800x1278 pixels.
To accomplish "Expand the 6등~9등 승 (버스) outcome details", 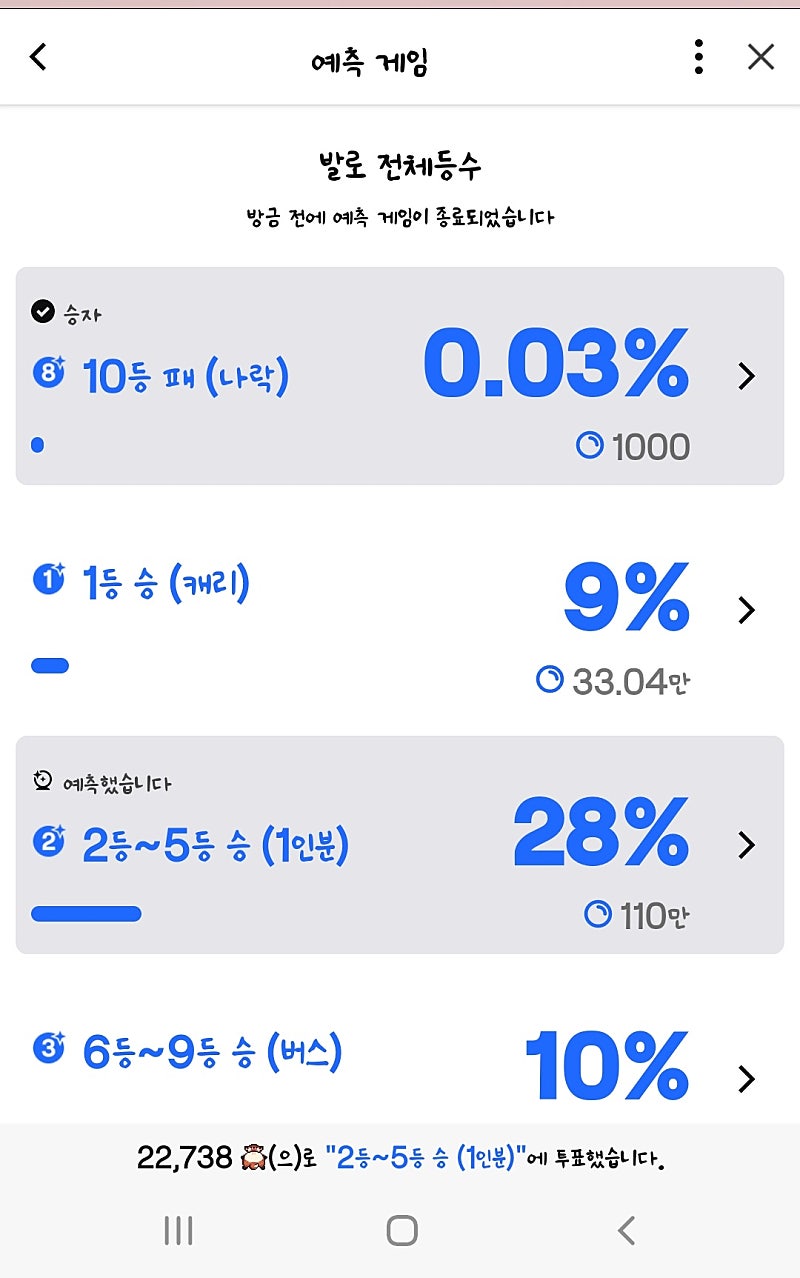I will point(746,1080).
